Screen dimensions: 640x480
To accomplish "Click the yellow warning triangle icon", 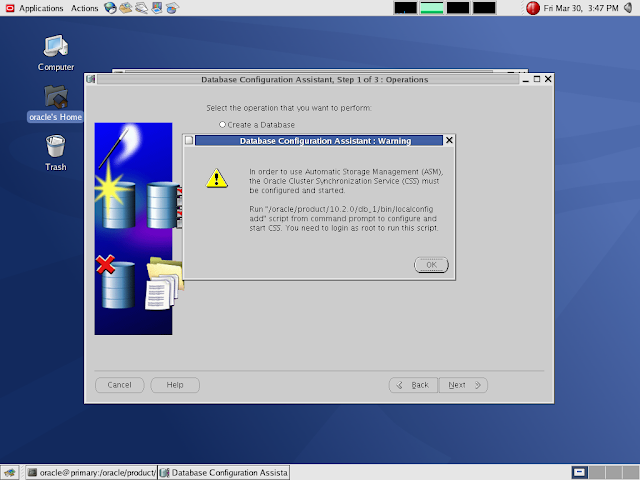I will [x=217, y=178].
